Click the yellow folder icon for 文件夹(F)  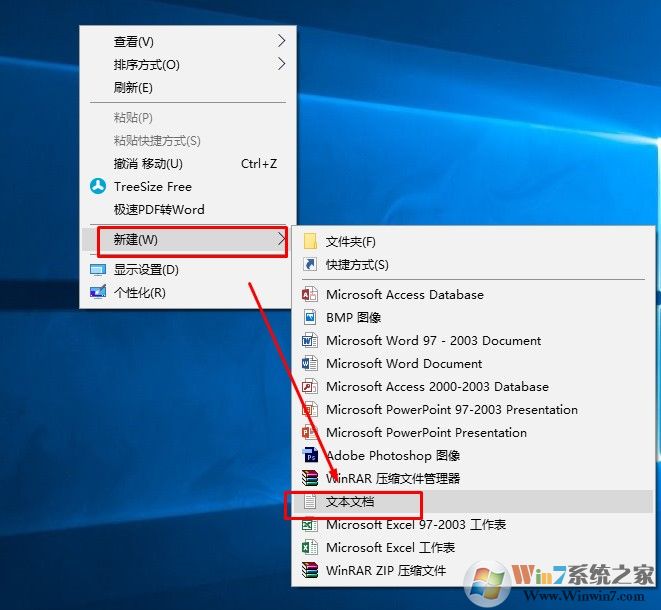coord(310,242)
